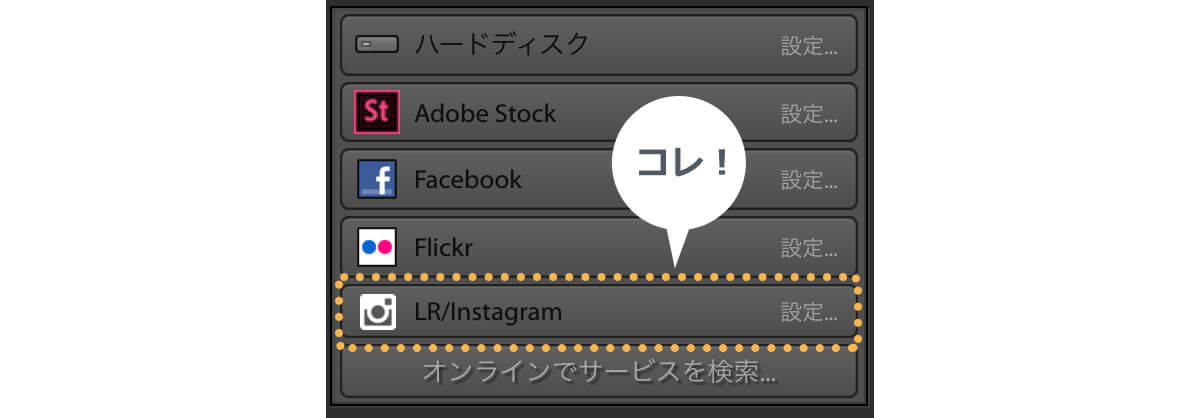Click the Adobe Stock St icon
This screenshot has width=1200, height=418.
377,112
